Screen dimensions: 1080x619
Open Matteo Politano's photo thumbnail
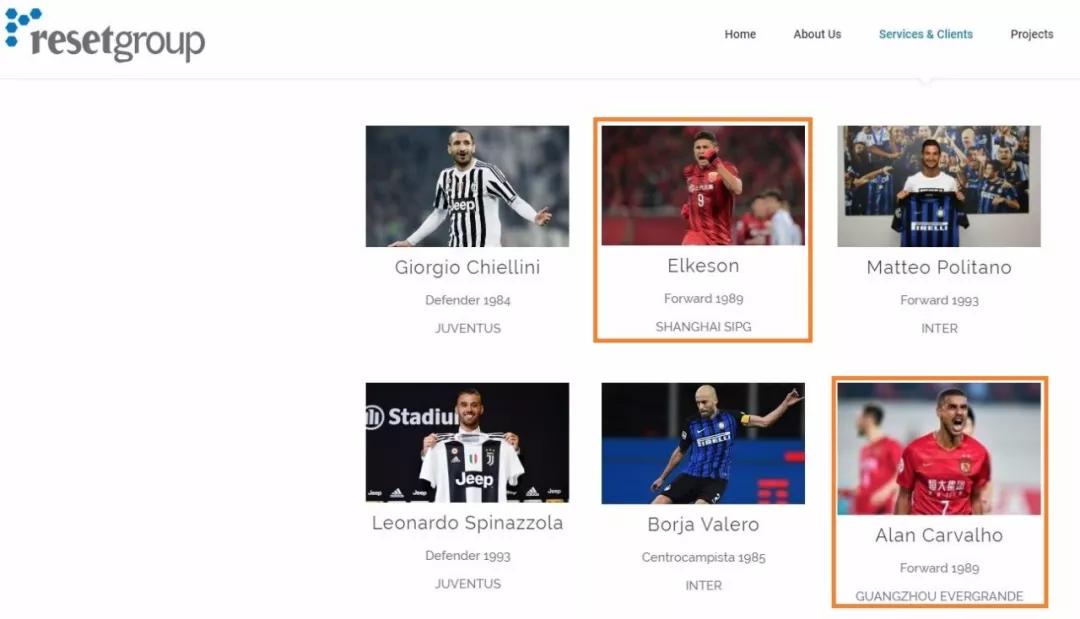pos(939,186)
